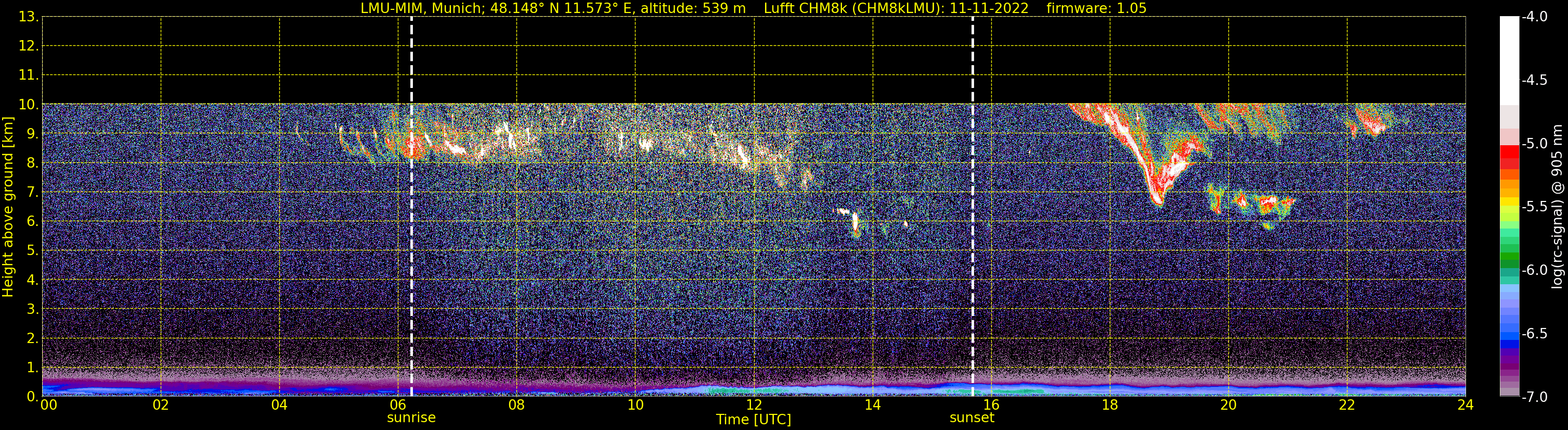Click the 'sunrise' label below the time axis

tap(411, 418)
